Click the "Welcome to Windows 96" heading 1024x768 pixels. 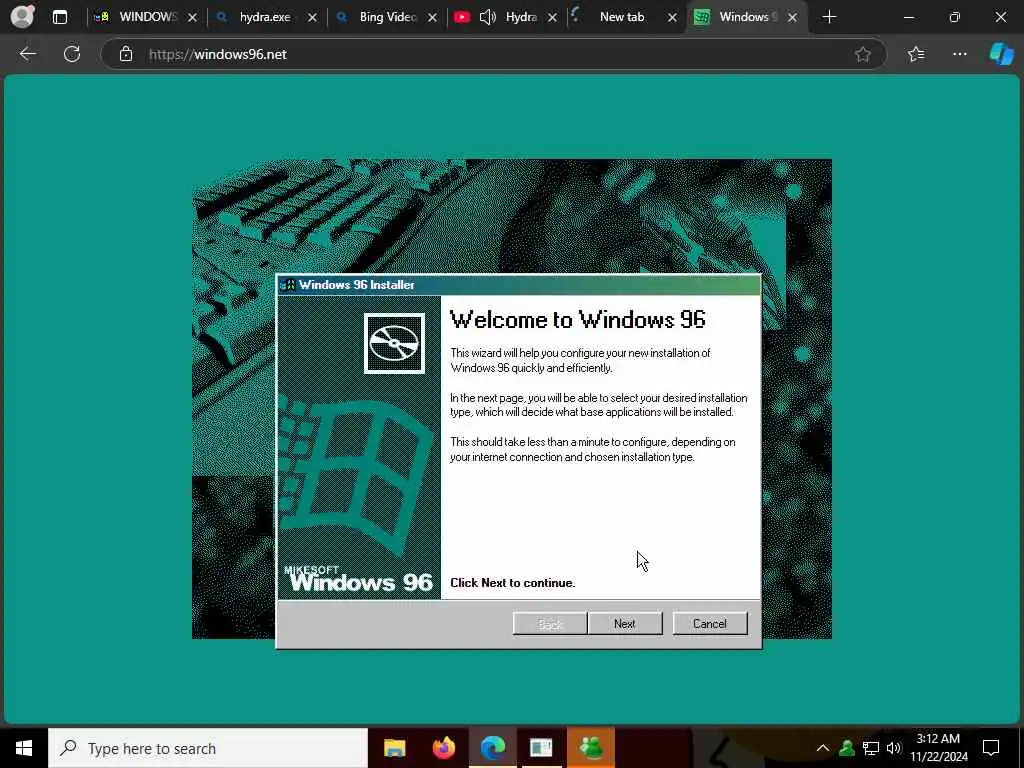coord(578,319)
